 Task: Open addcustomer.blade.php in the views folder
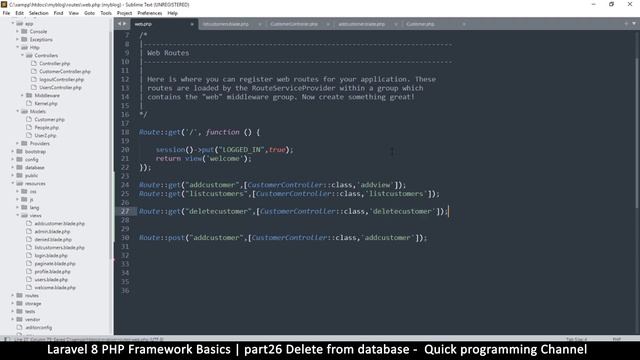pyautogui.click(x=60, y=223)
